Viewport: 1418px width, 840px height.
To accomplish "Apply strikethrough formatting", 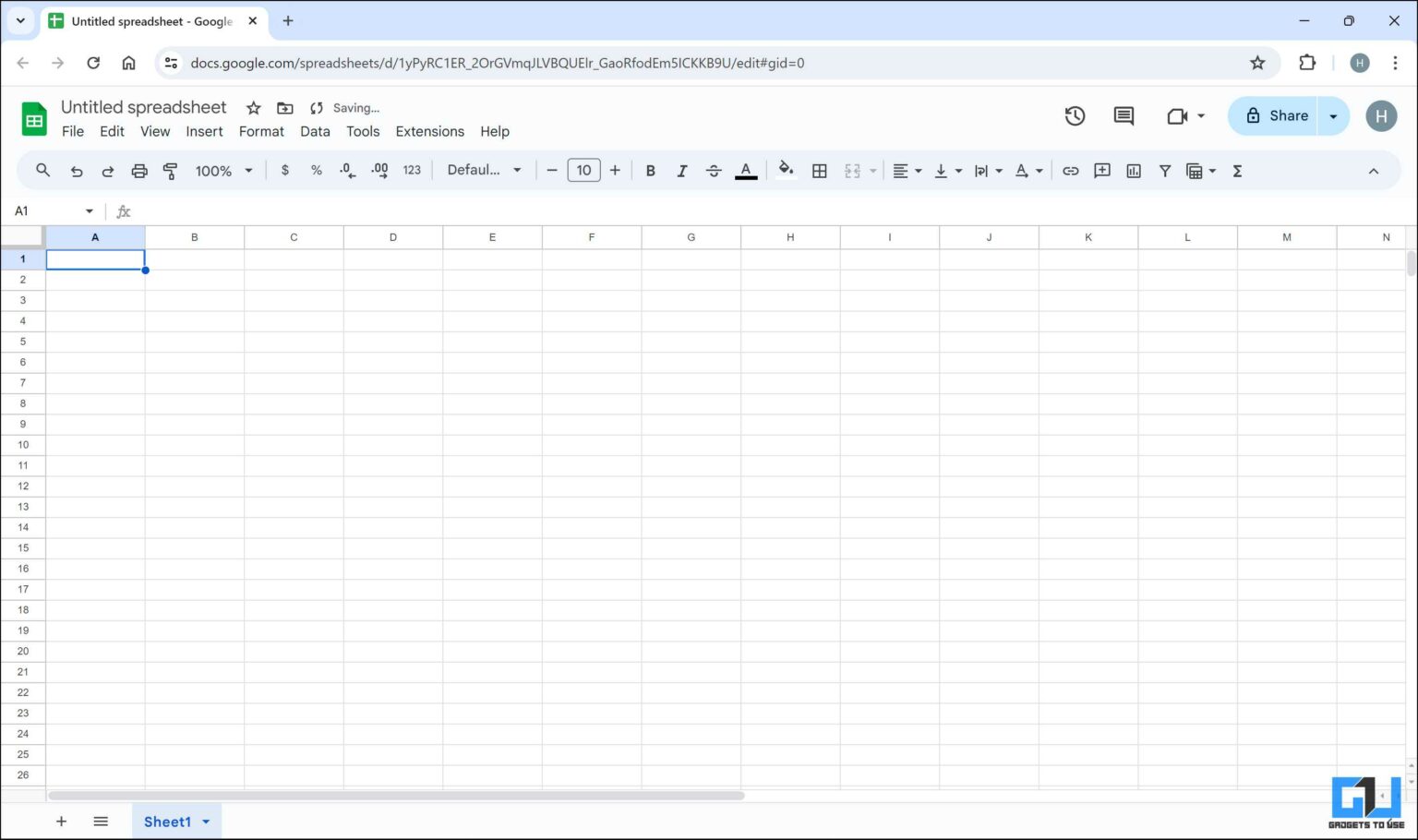I will pos(714,170).
